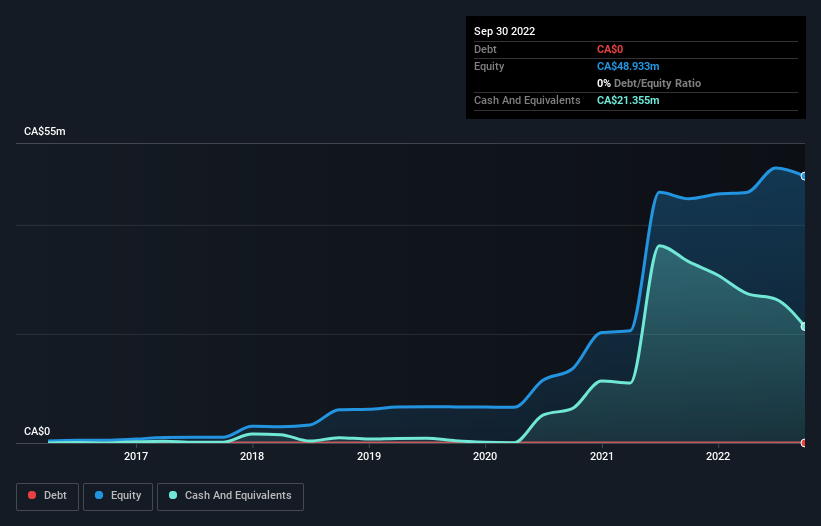Click the 2022 x-axis label
Image resolution: width=821 pixels, height=526 pixels.
pyautogui.click(x=718, y=456)
